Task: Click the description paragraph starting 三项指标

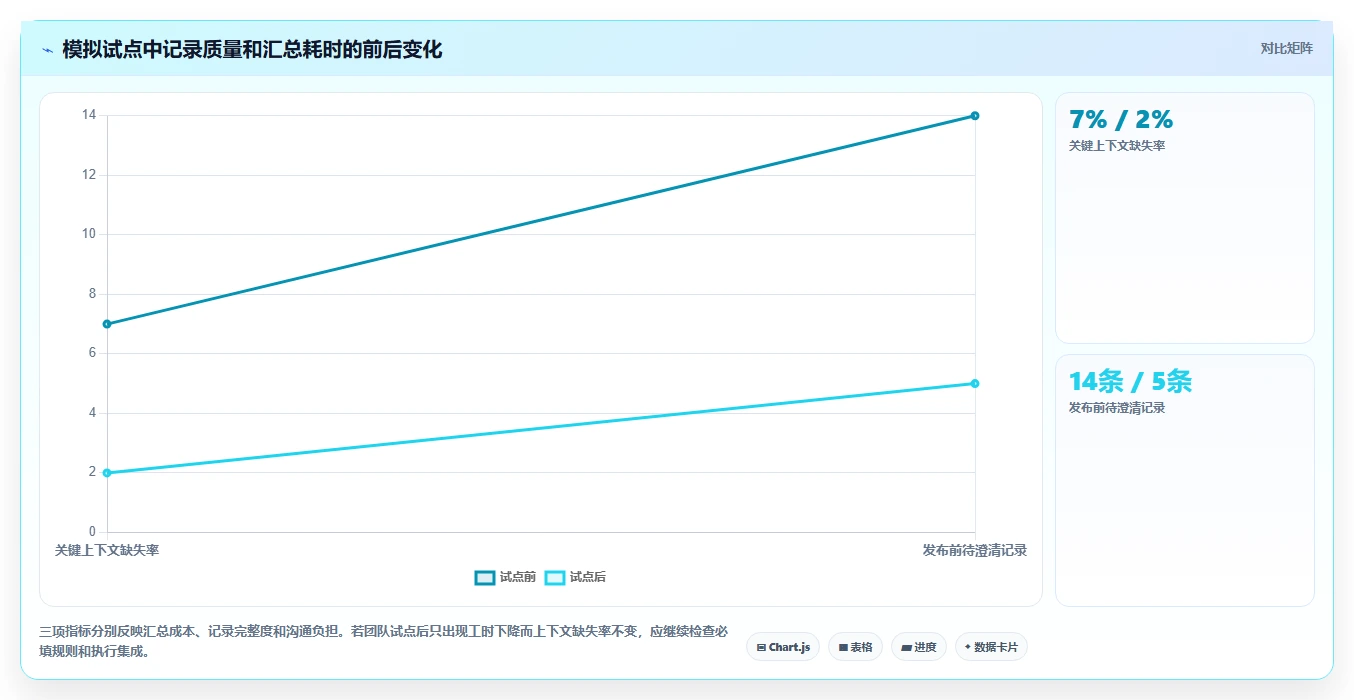Action: click(x=384, y=642)
